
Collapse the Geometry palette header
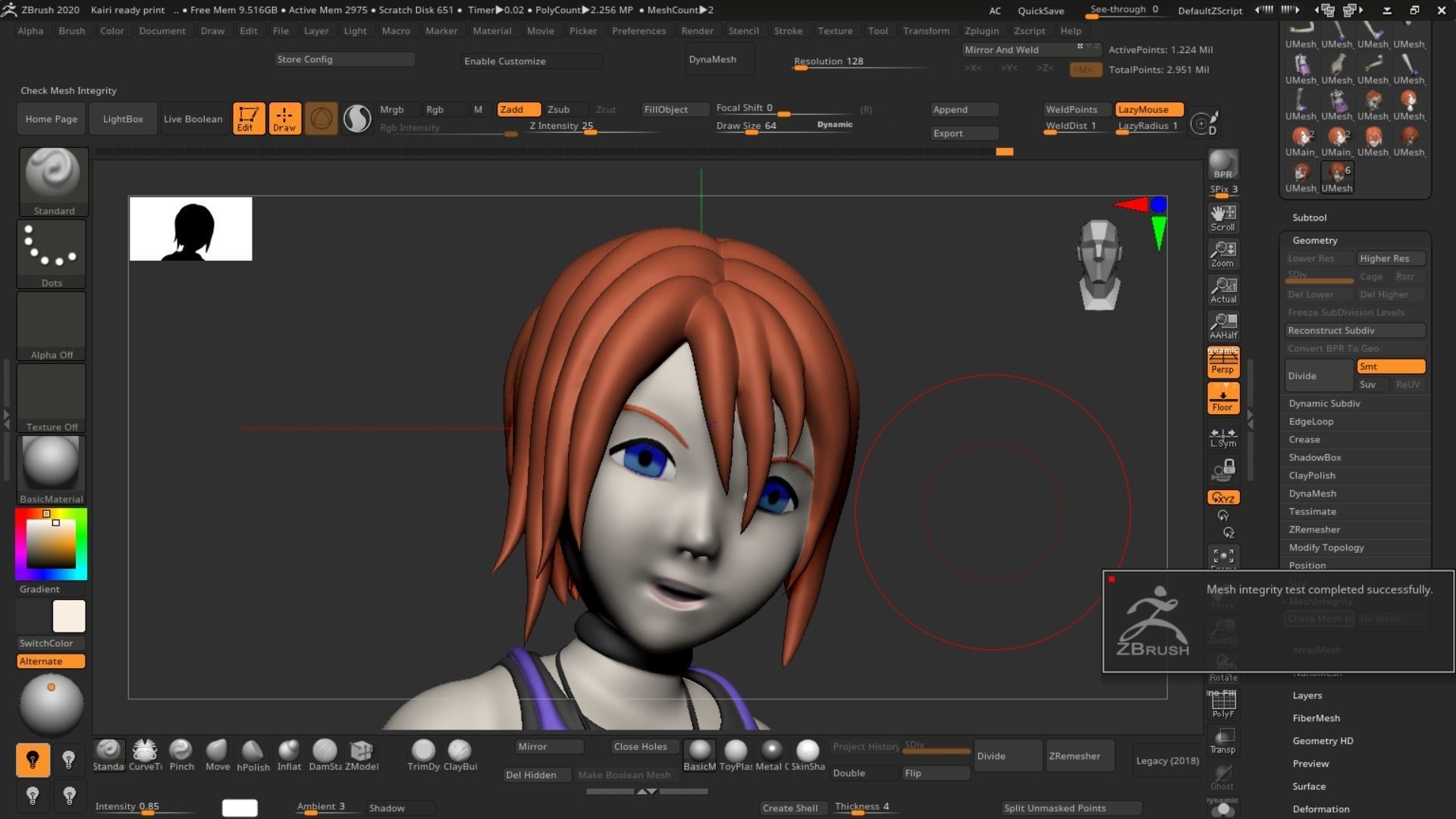click(1315, 240)
